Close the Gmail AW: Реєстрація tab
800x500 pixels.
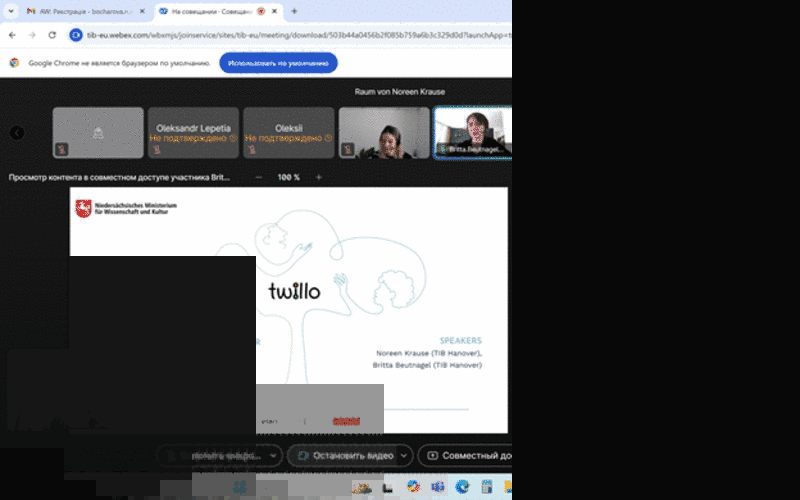coord(142,11)
